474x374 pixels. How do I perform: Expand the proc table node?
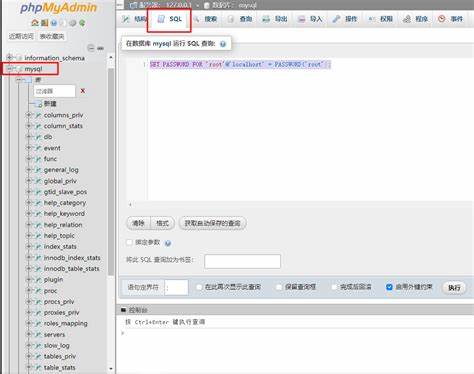29,291
